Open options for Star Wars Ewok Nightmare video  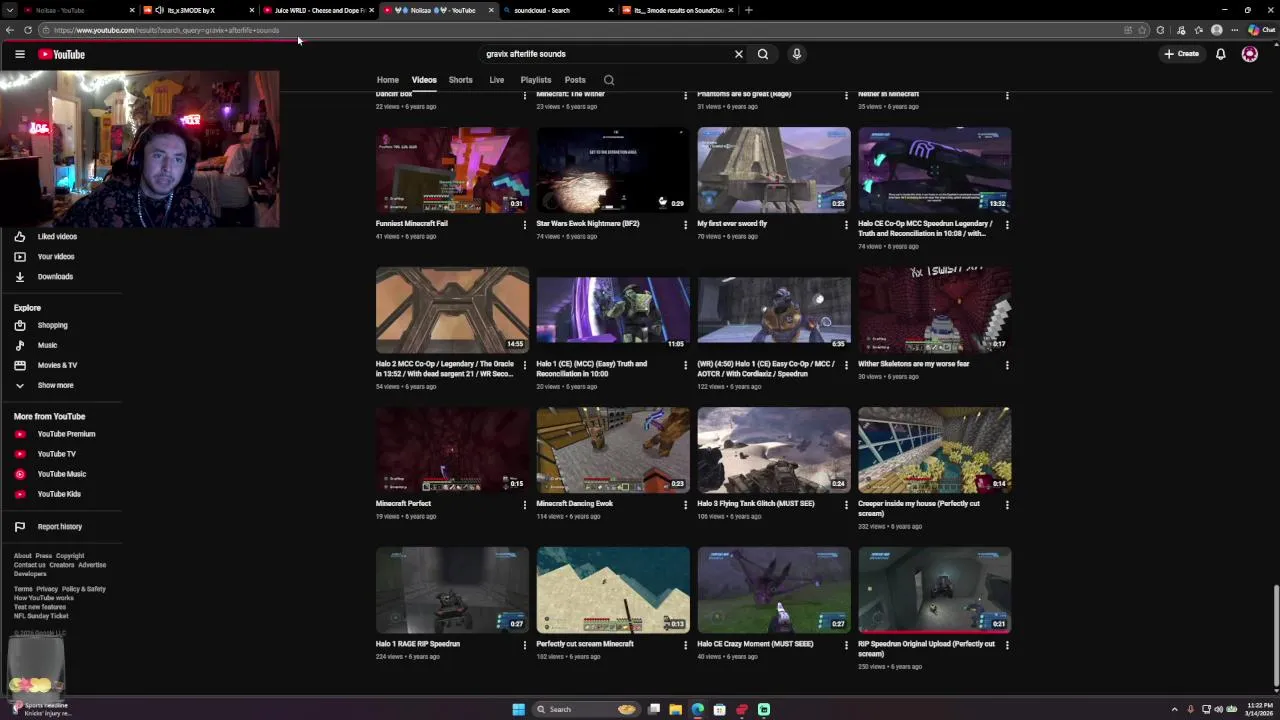coord(685,225)
